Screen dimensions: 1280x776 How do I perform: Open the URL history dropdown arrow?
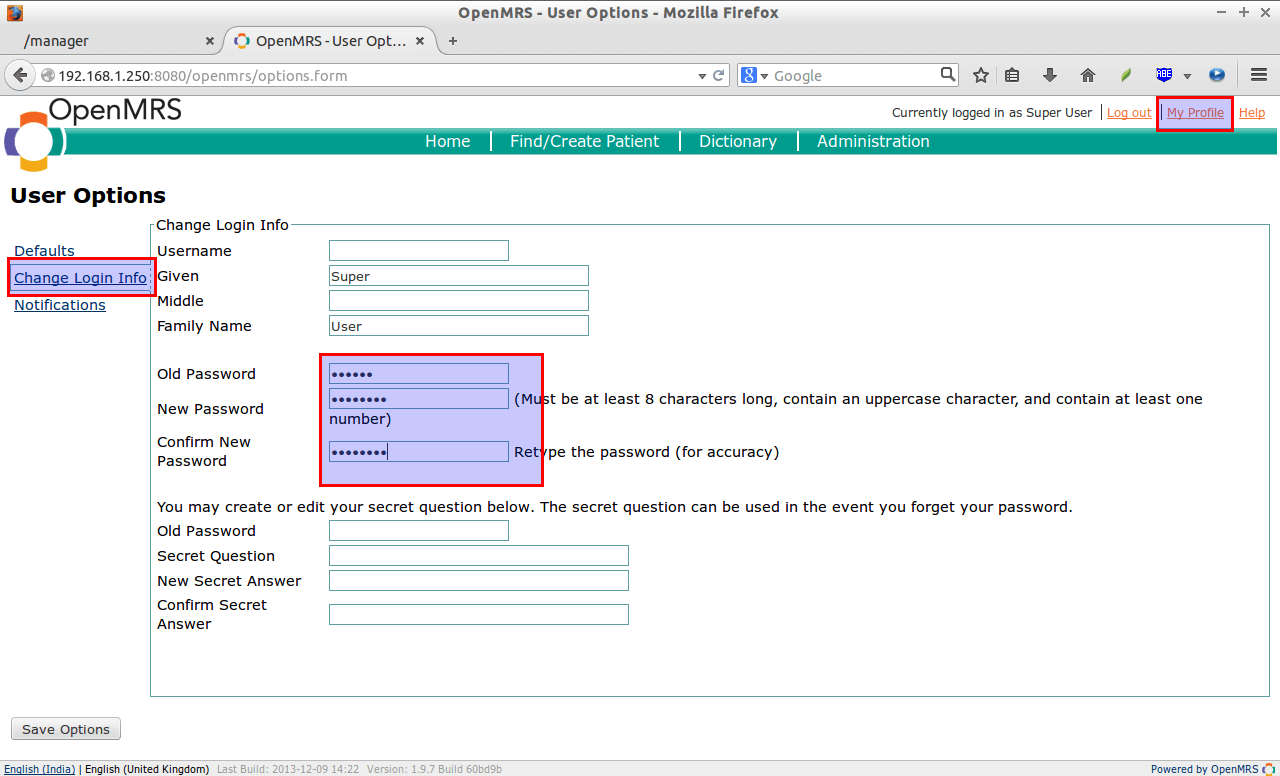[702, 76]
